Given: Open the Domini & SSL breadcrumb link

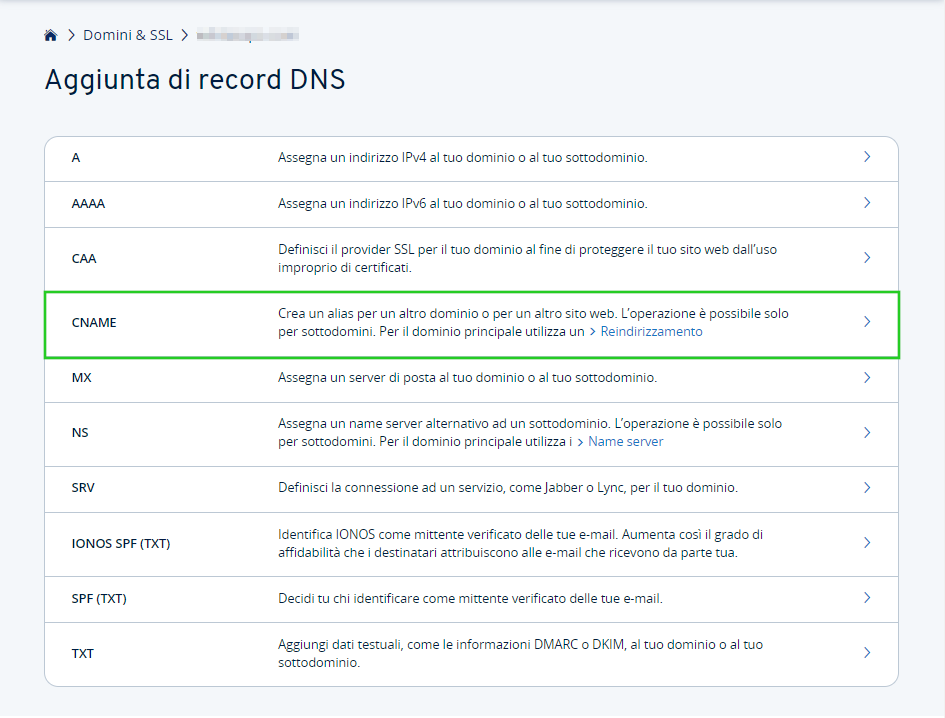Looking at the screenshot, I should pyautogui.click(x=127, y=36).
